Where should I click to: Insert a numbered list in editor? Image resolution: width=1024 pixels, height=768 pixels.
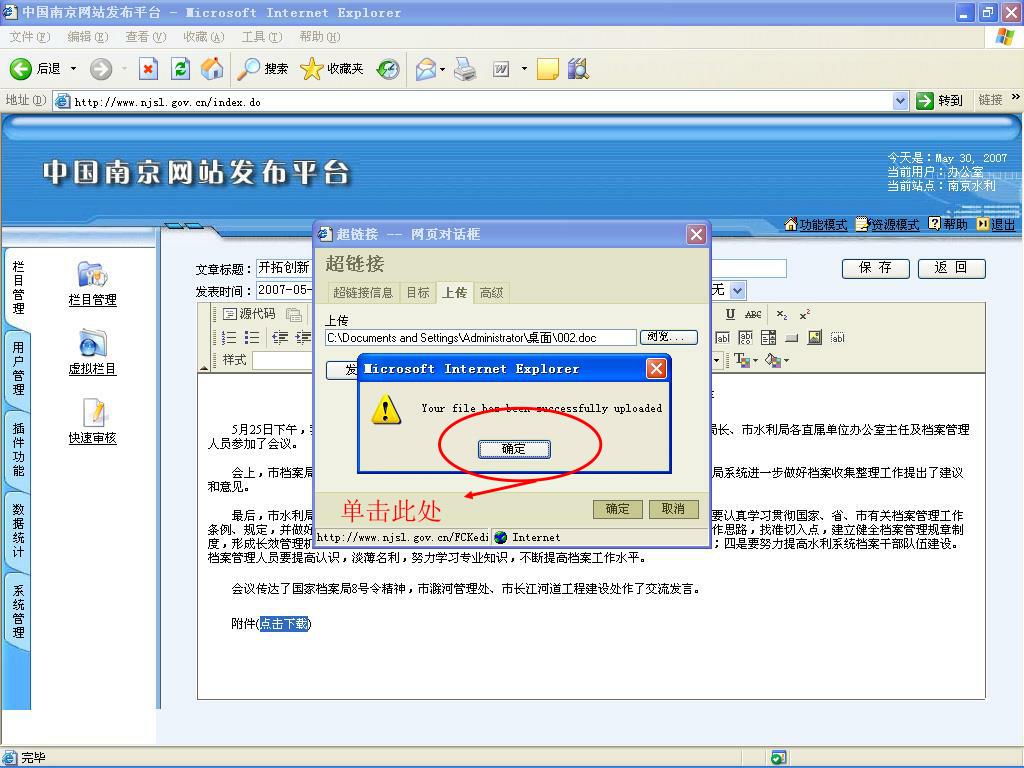pyautogui.click(x=229, y=338)
